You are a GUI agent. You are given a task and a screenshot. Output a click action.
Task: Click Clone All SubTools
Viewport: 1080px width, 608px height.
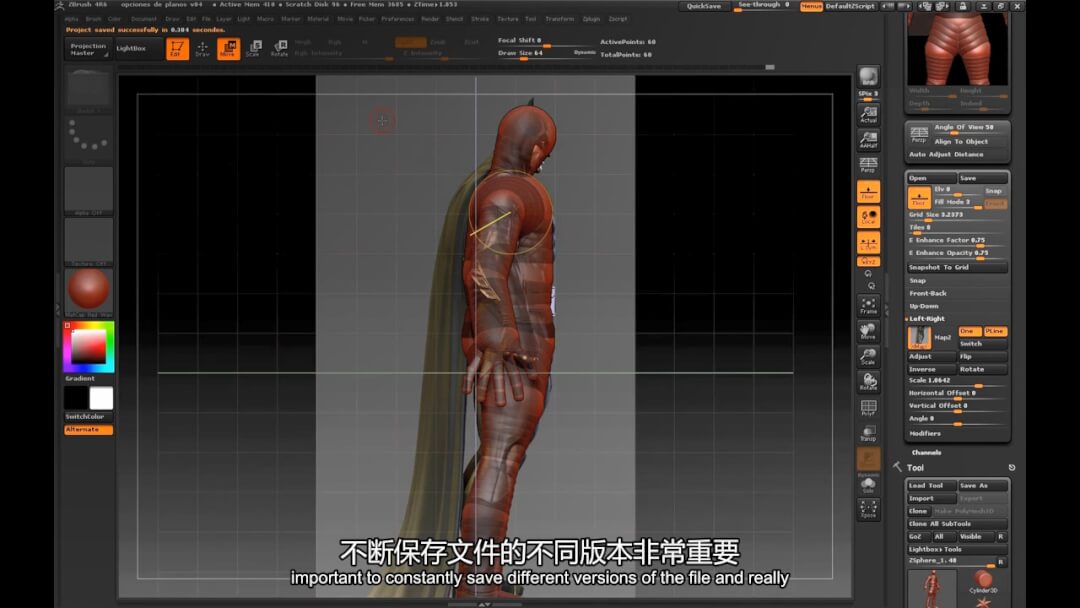point(957,524)
